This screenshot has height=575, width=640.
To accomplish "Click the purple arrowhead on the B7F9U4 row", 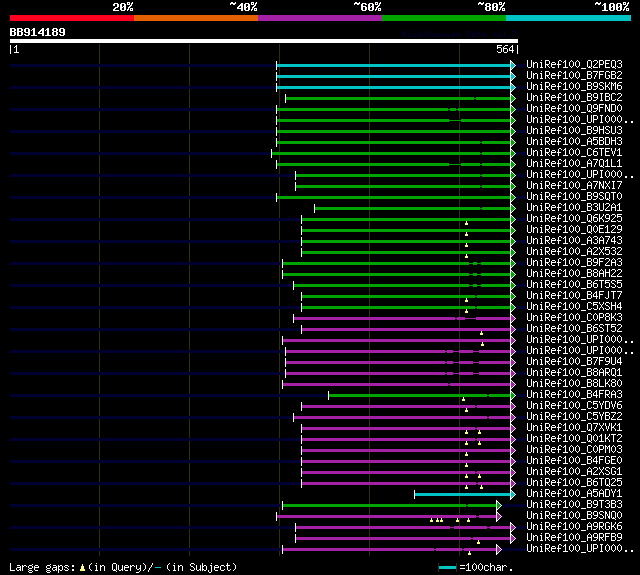I will (513, 362).
